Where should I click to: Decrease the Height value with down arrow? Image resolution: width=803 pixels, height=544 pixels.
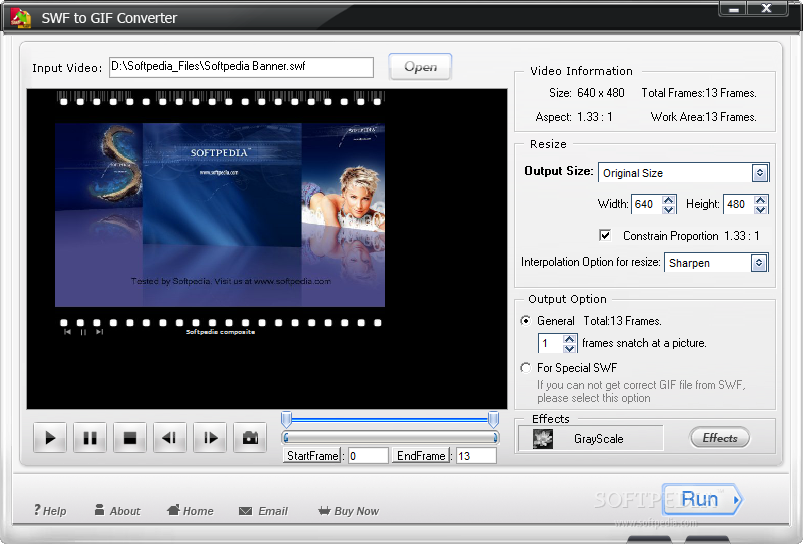[760, 209]
